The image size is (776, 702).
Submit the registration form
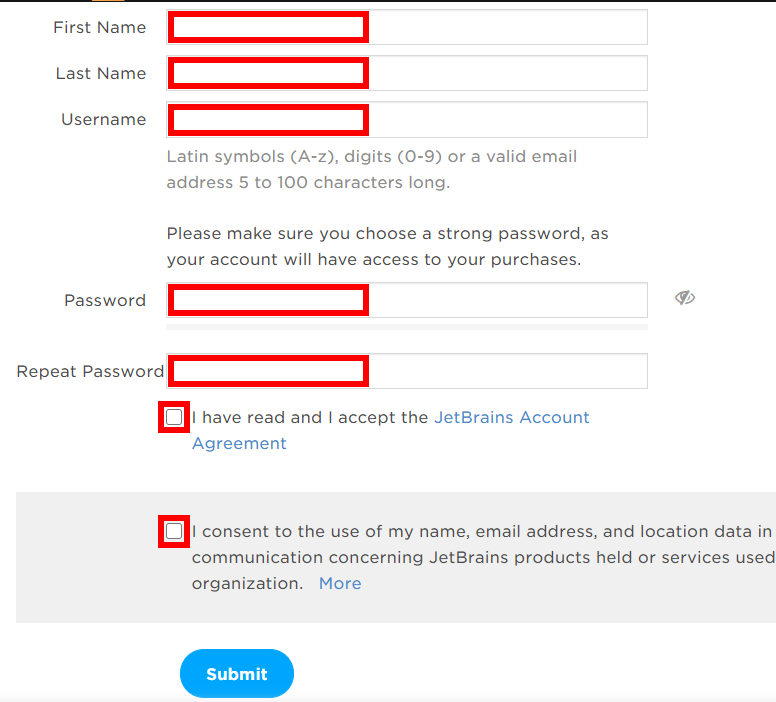pos(237,673)
